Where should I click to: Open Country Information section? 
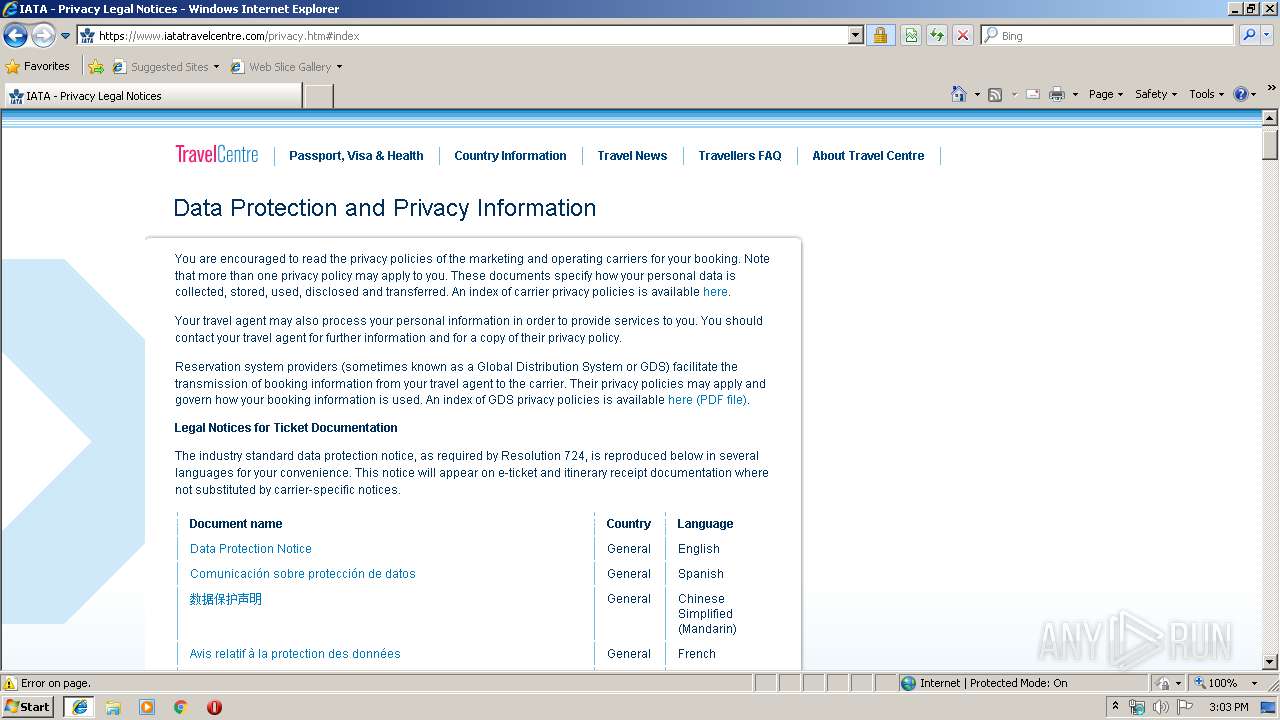pos(510,156)
